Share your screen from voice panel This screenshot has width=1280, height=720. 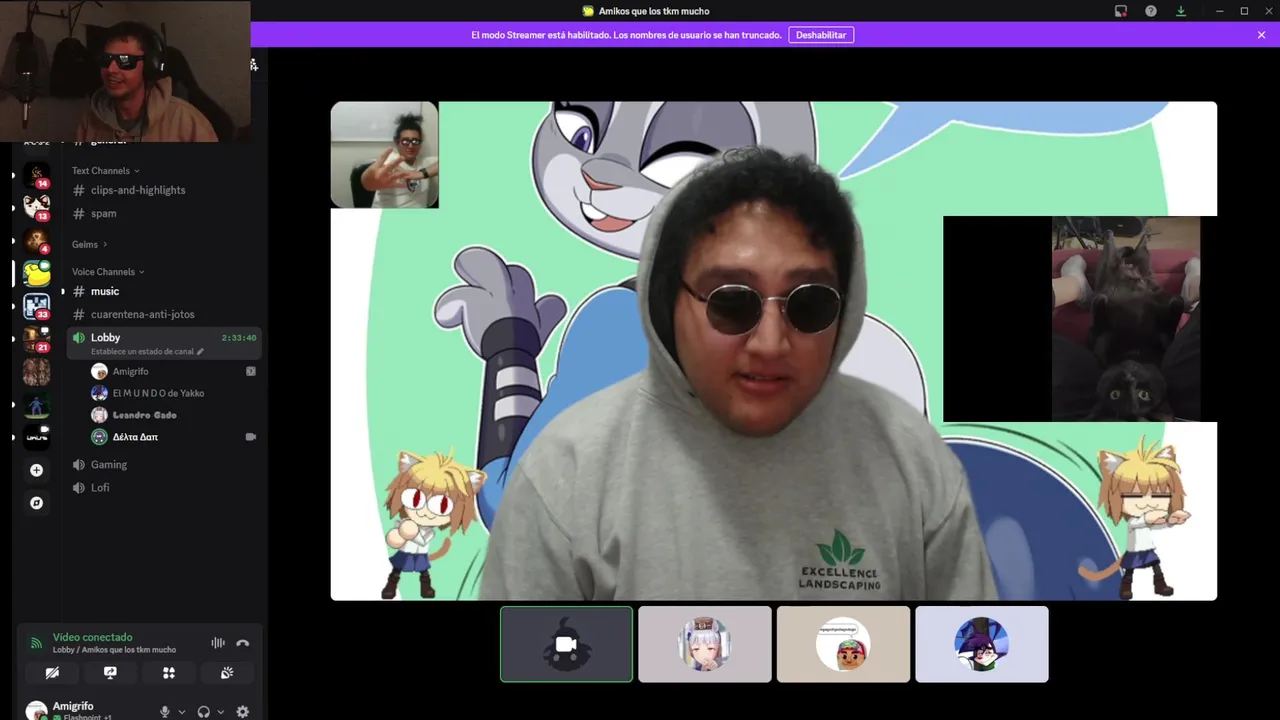tap(110, 673)
